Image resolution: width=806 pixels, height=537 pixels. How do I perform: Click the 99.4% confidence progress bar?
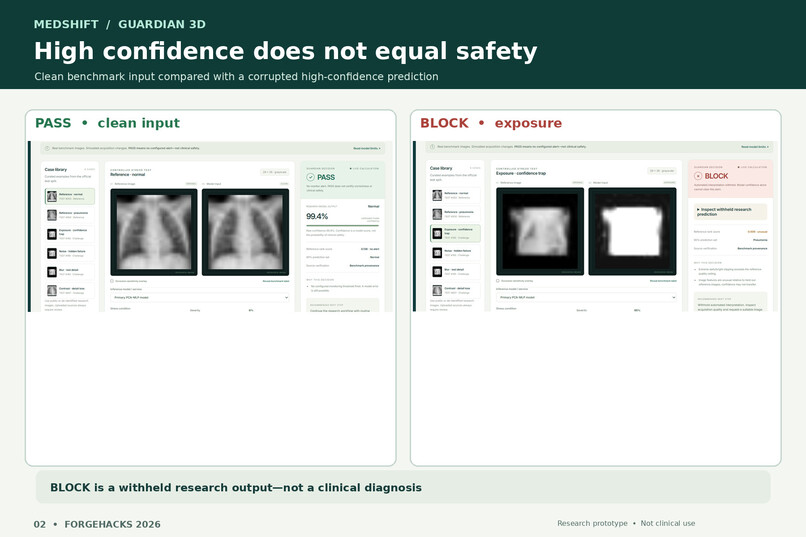342,225
